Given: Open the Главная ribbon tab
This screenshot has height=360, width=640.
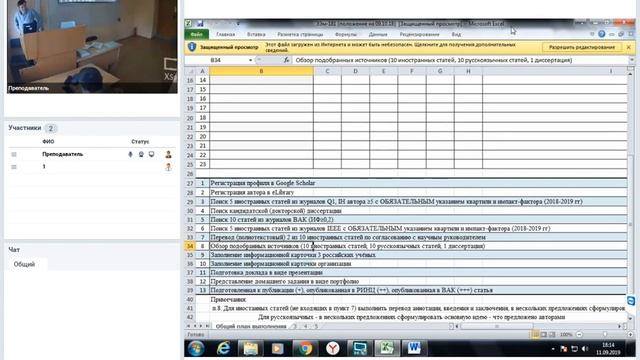Looking at the screenshot, I should coord(226,34).
